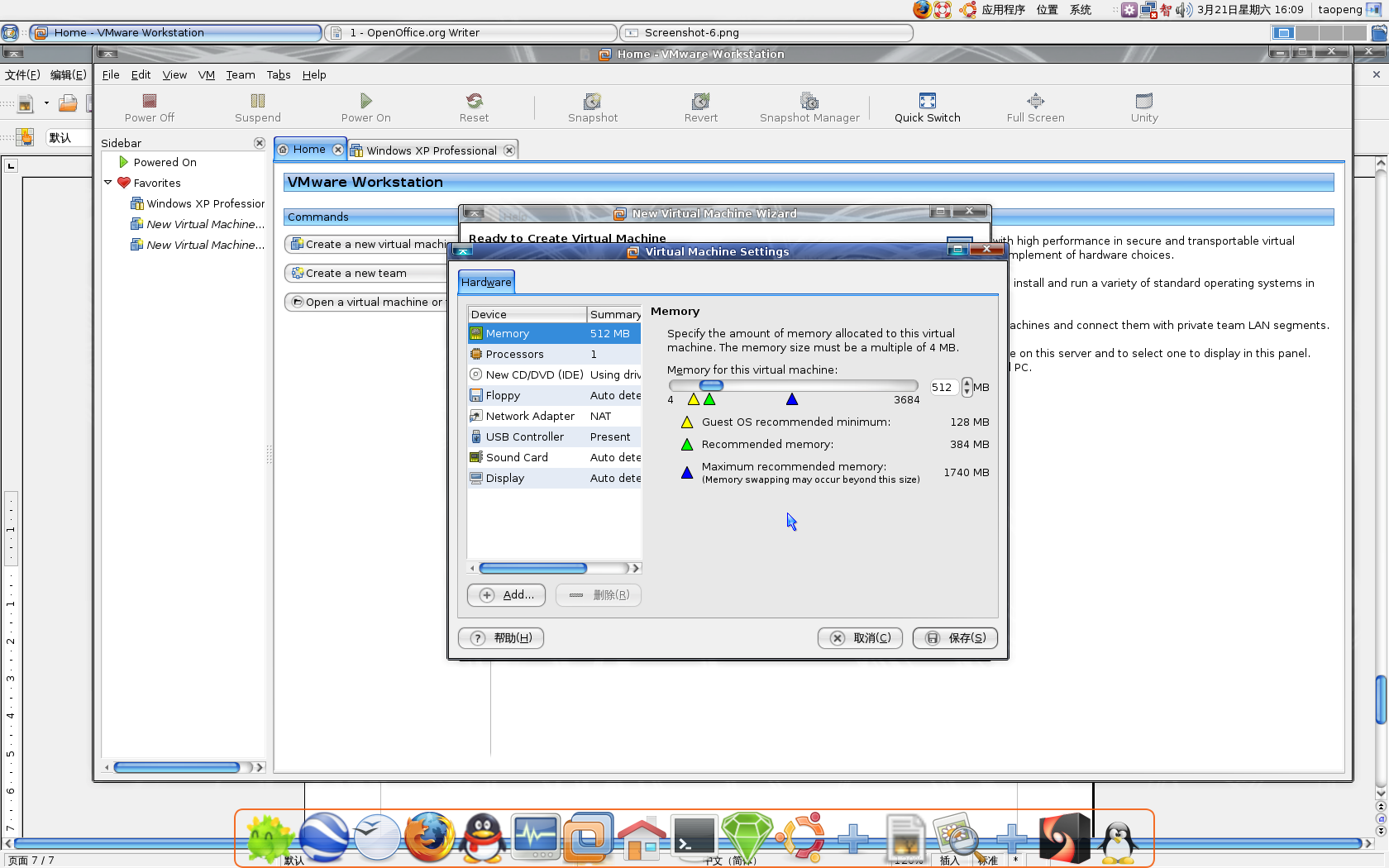This screenshot has width=1389, height=868.
Task: Switch to the Home tab
Action: pos(309,149)
